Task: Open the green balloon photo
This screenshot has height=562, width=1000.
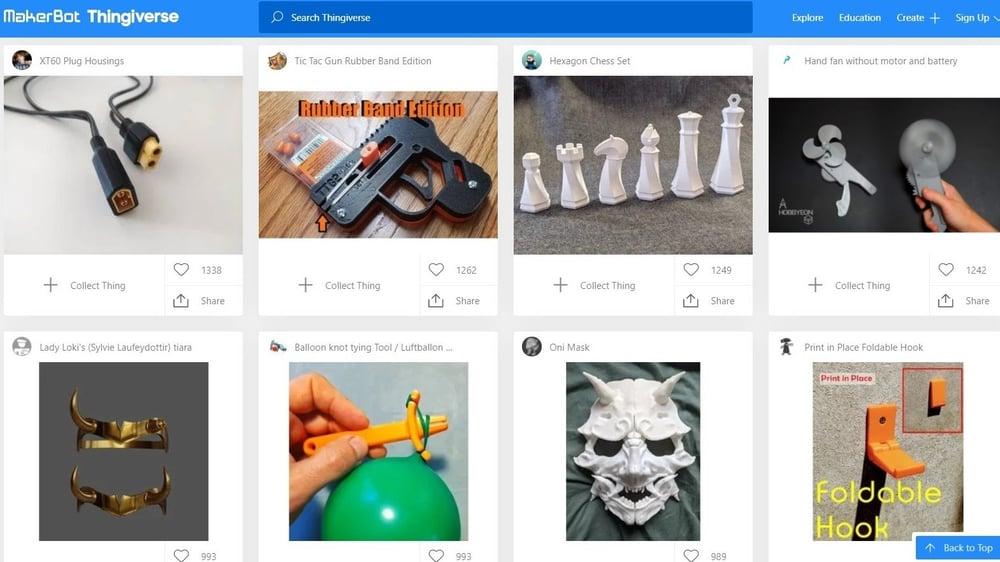Action: [x=378, y=452]
